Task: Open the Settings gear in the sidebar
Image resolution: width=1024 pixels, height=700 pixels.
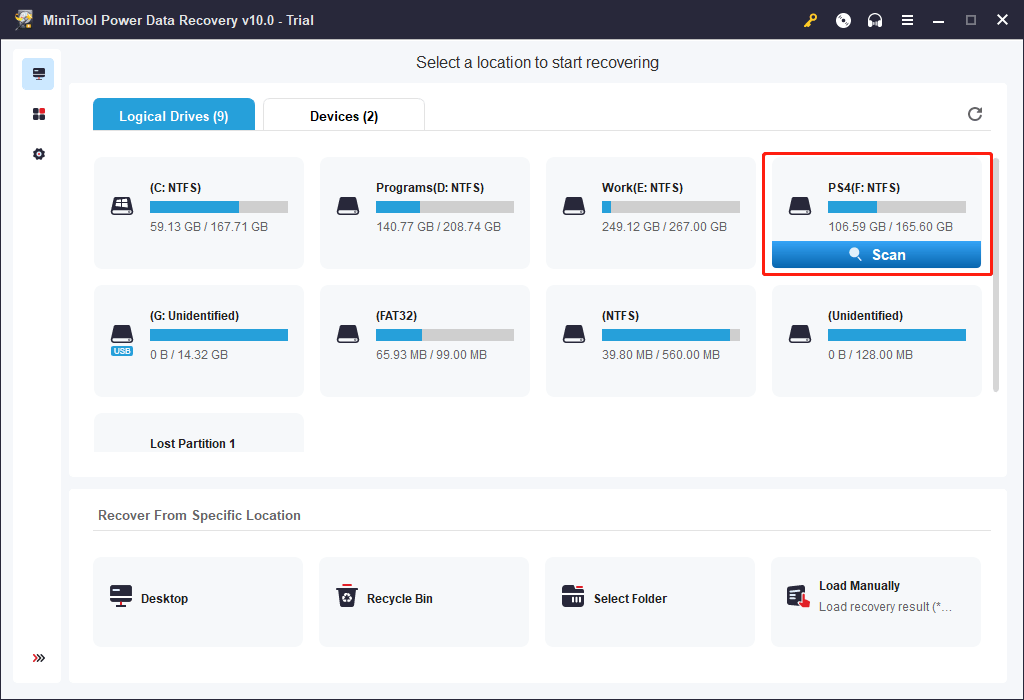Action: (38, 153)
